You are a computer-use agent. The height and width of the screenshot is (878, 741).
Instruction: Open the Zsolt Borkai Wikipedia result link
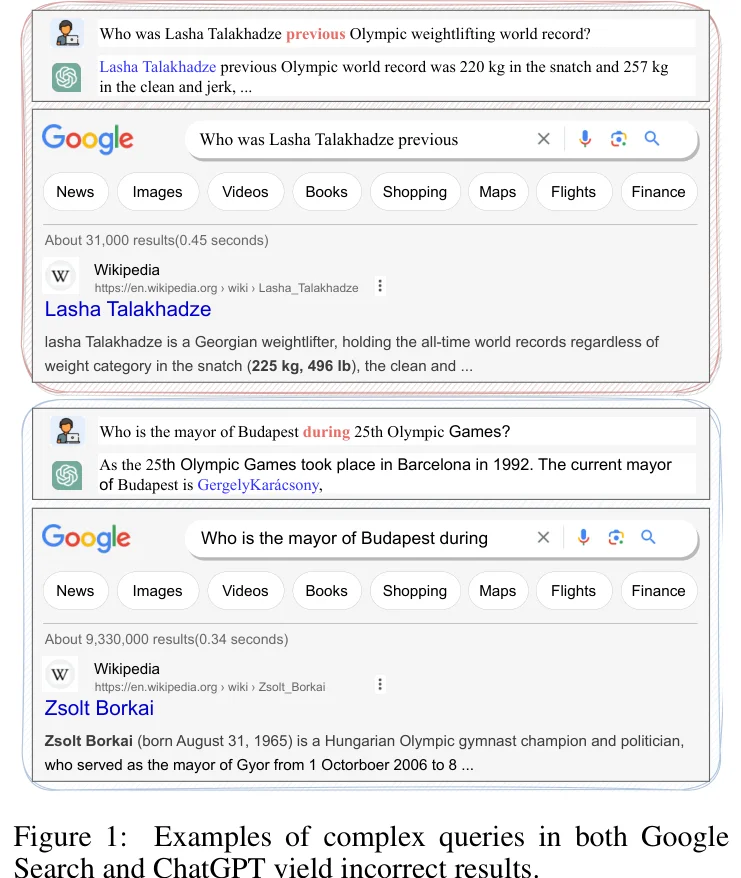(x=99, y=708)
